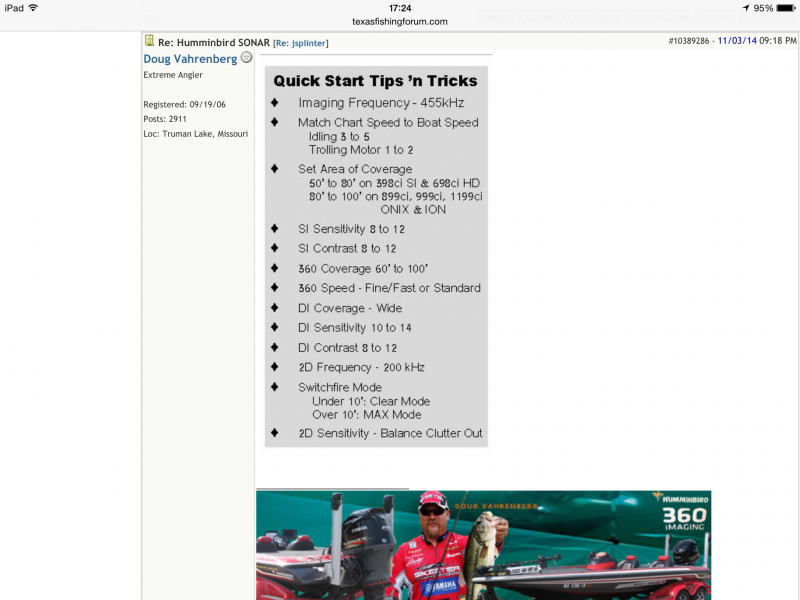The width and height of the screenshot is (800, 600).
Task: Click the 09:18 PM post time
Action: (778, 41)
